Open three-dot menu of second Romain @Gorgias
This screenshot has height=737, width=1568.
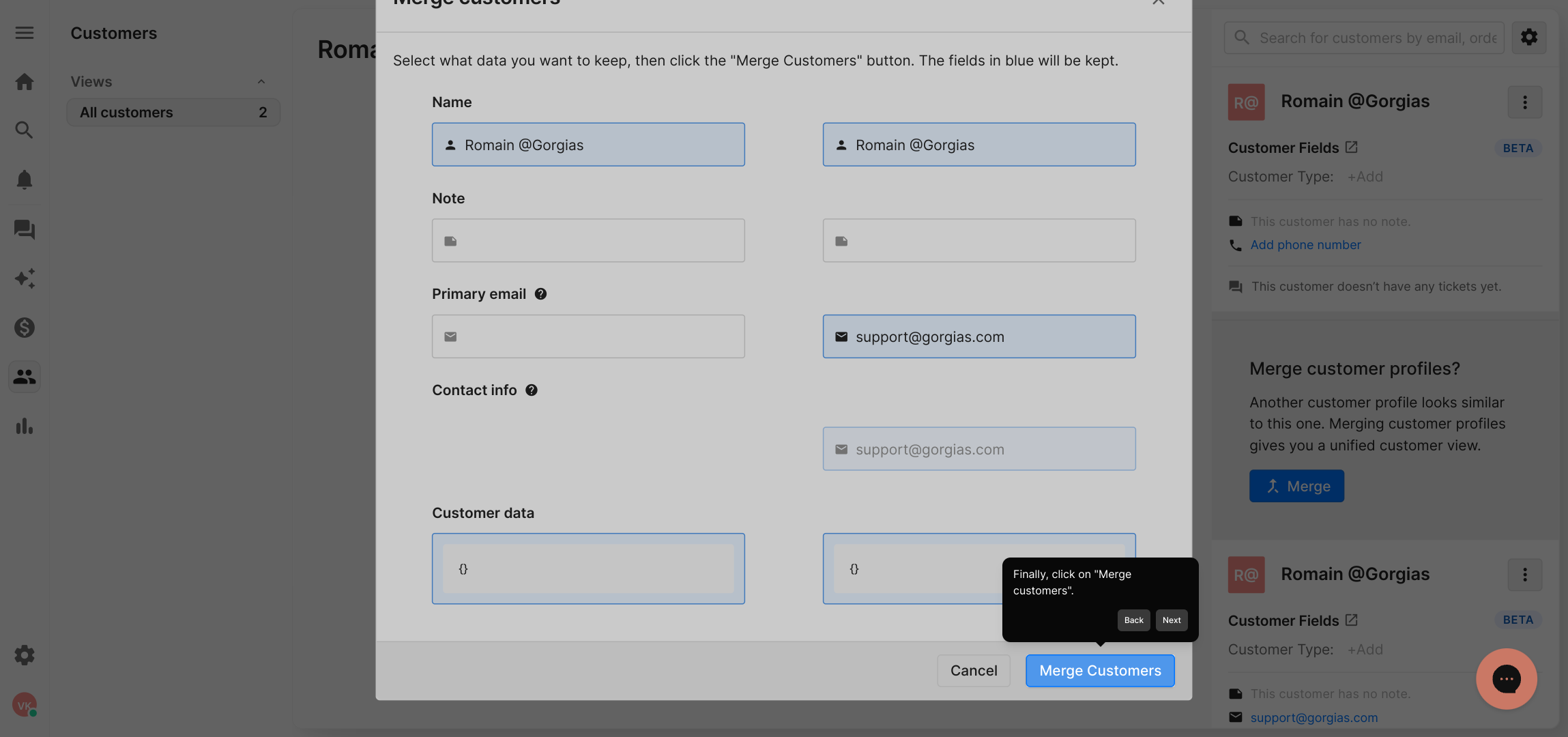(1525, 575)
